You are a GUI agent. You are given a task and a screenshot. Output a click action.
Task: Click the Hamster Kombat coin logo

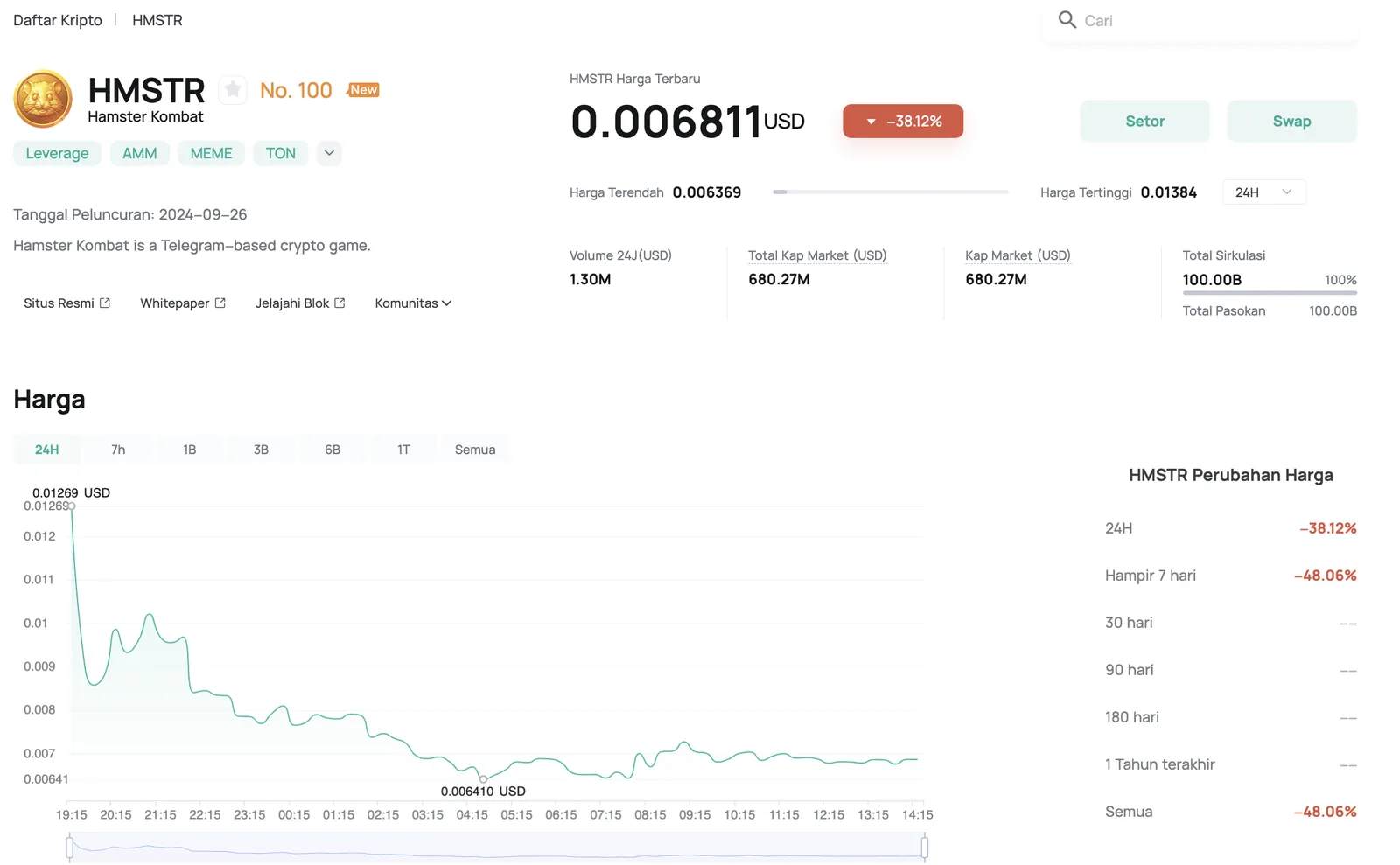[43, 99]
